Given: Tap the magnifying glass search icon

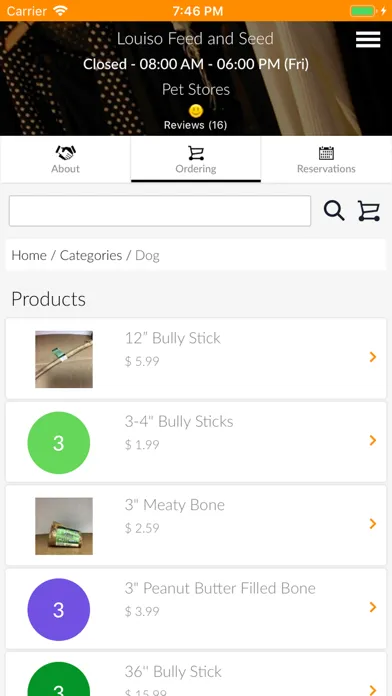Looking at the screenshot, I should pos(334,210).
